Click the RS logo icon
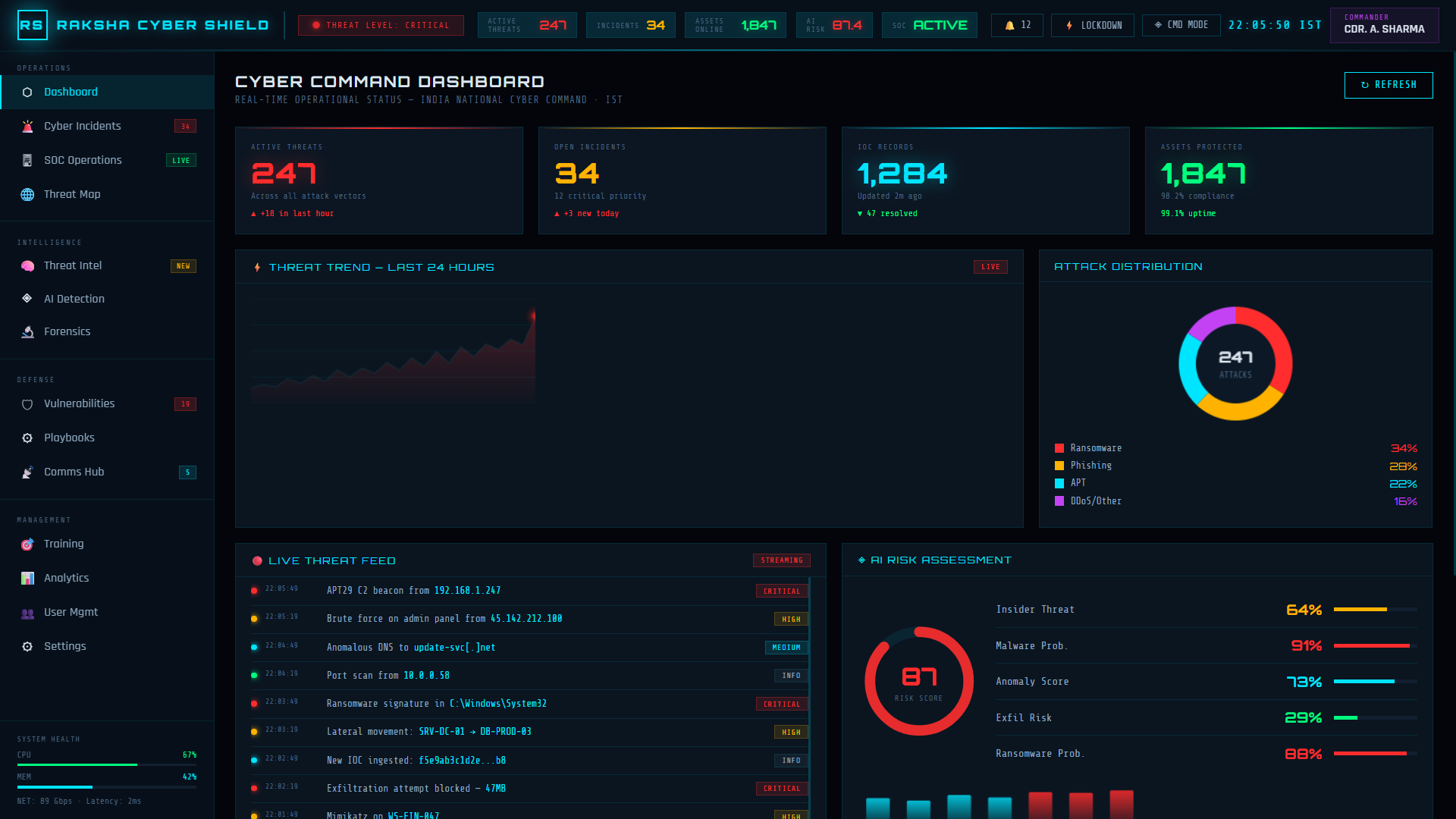1456x819 pixels. 32,25
